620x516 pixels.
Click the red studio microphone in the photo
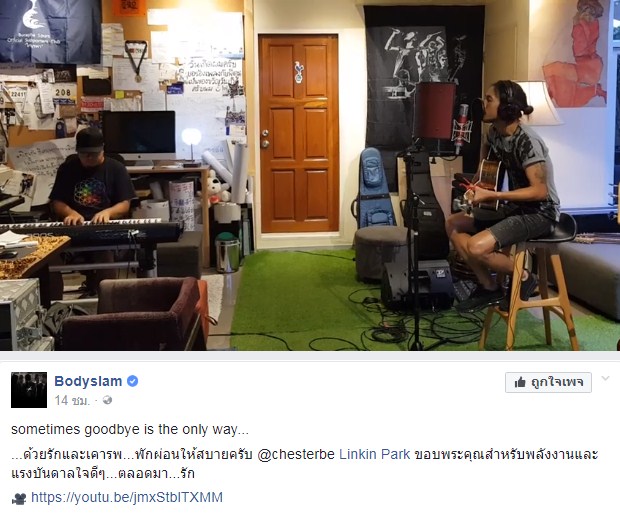[x=462, y=127]
